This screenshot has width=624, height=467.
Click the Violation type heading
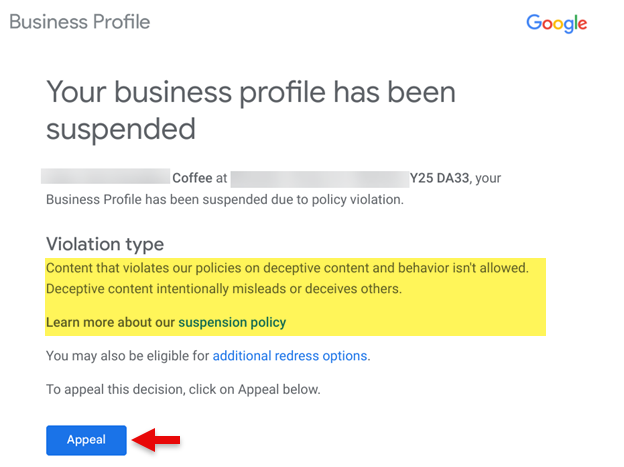[x=105, y=244]
